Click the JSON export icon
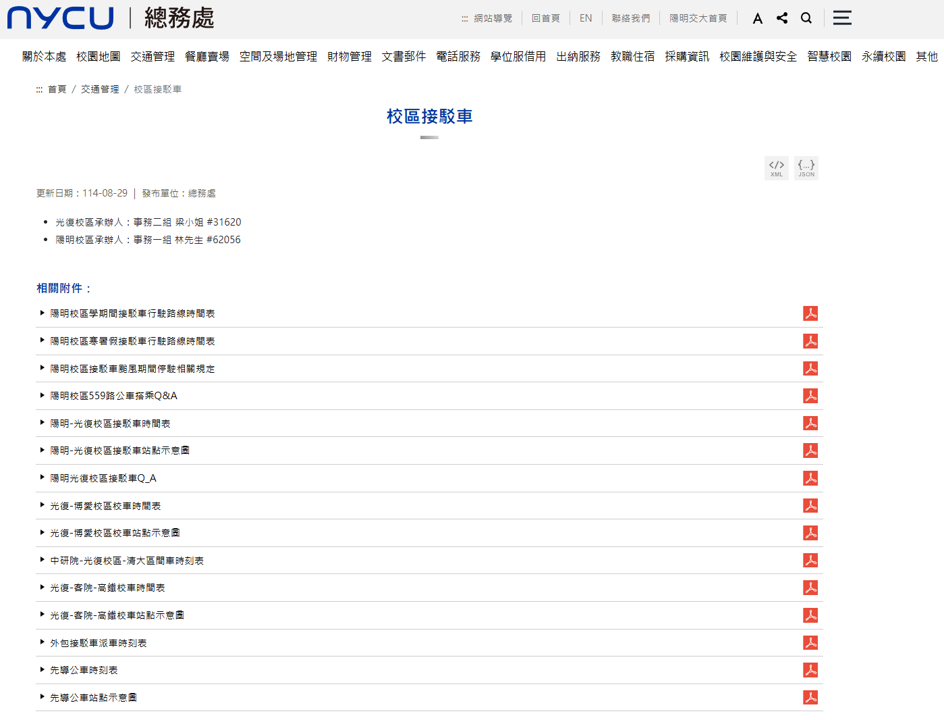Image resolution: width=944 pixels, height=720 pixels. tap(806, 168)
